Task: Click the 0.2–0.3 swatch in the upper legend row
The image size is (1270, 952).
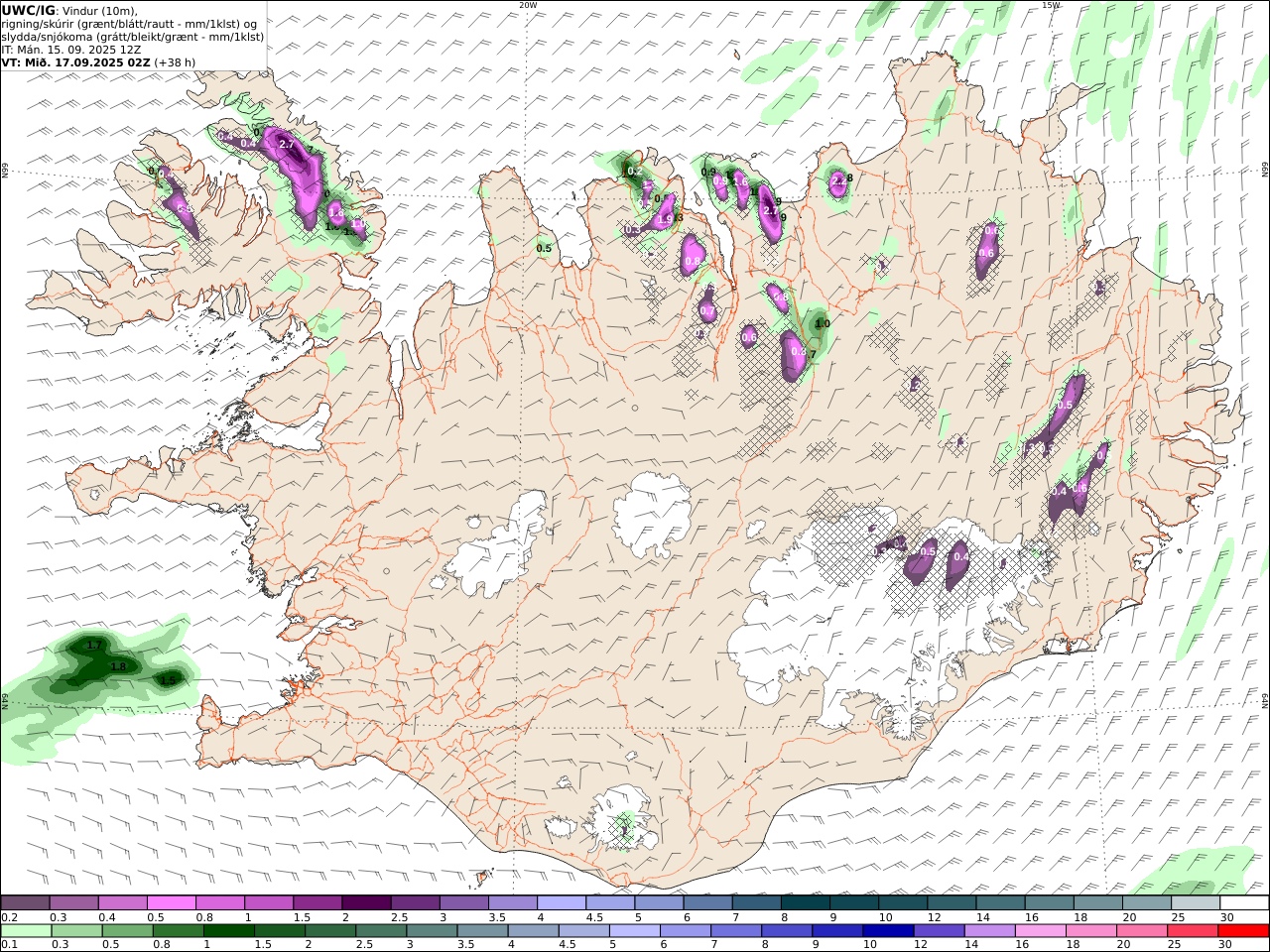Action: pyautogui.click(x=26, y=902)
